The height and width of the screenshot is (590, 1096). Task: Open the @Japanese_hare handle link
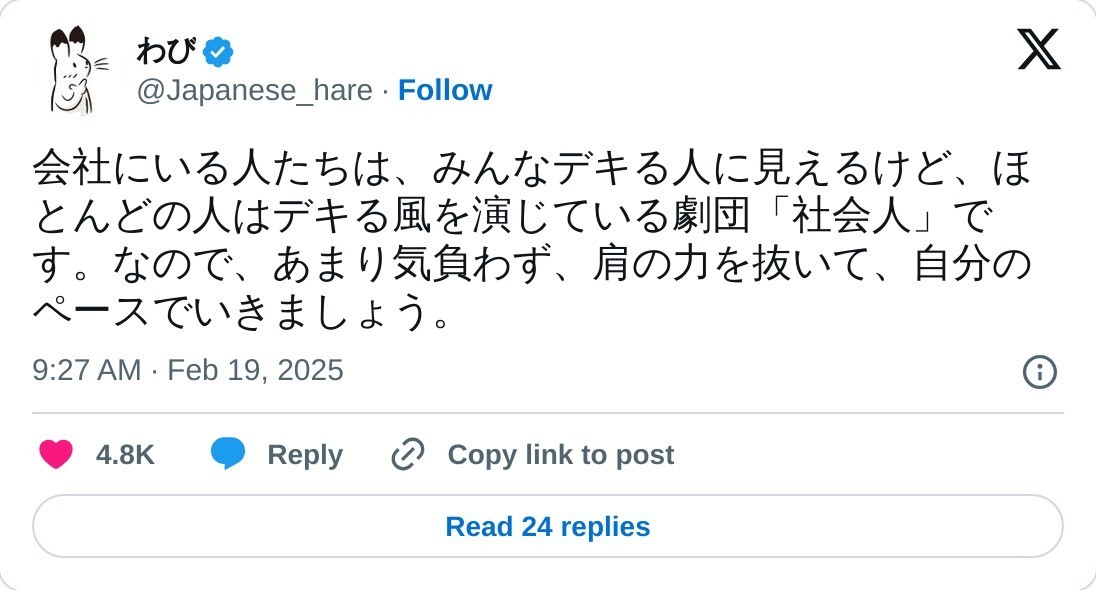(x=254, y=91)
